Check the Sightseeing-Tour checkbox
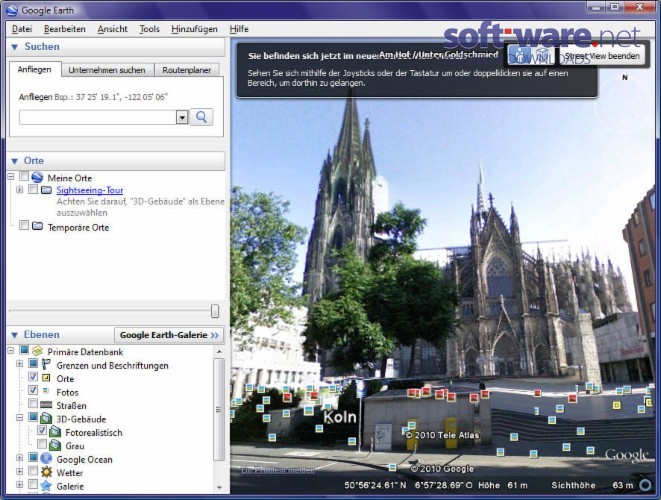This screenshot has height=500, width=661. coord(33,189)
